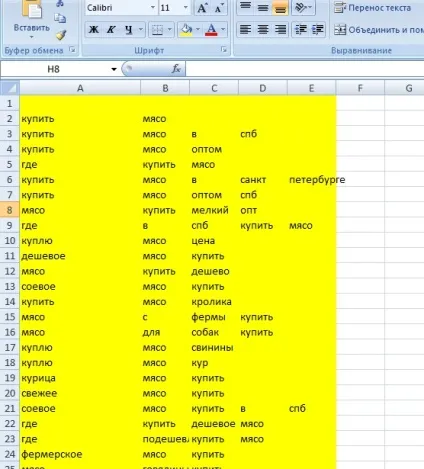Toggle bold Ж formatting
The width and height of the screenshot is (424, 469).
pyautogui.click(x=94, y=30)
